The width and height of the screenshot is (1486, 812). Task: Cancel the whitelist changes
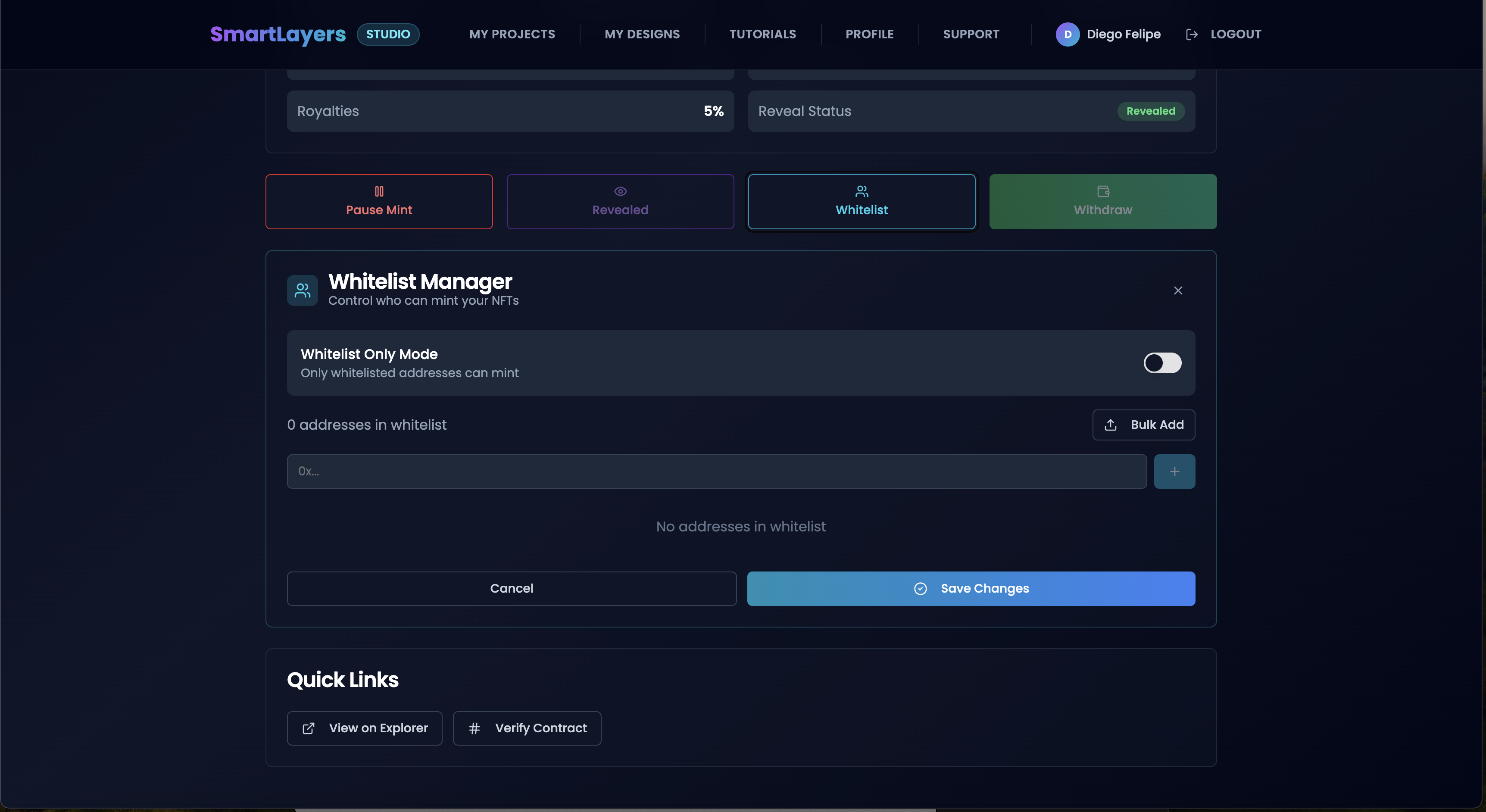511,588
